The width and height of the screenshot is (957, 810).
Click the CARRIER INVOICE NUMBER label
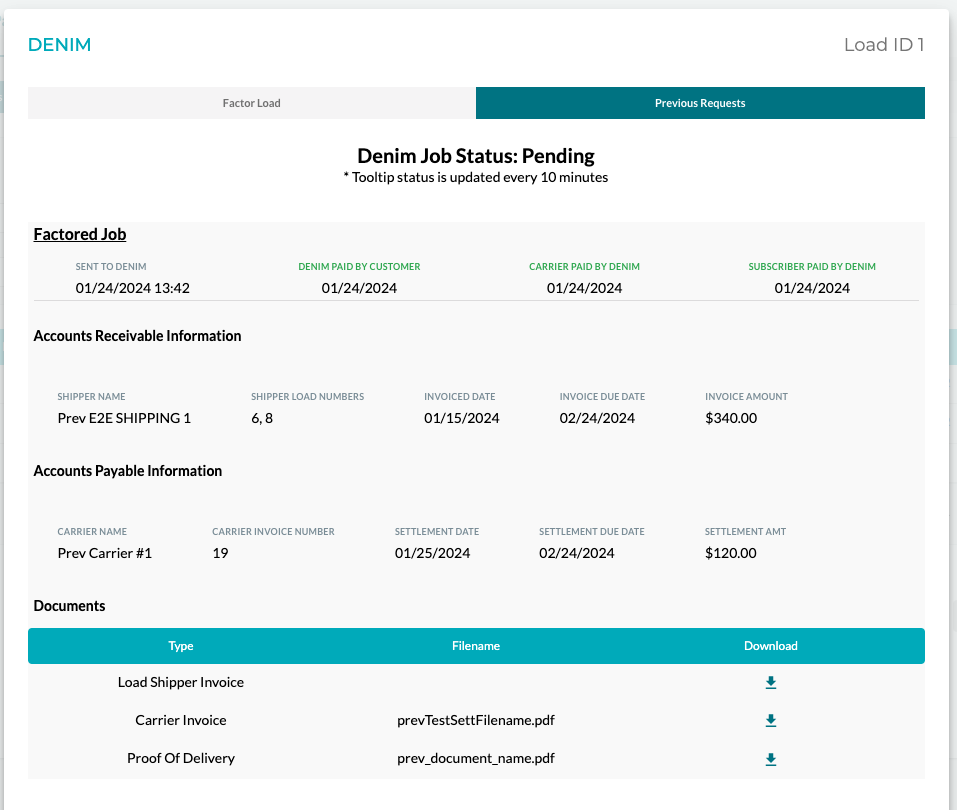(273, 532)
